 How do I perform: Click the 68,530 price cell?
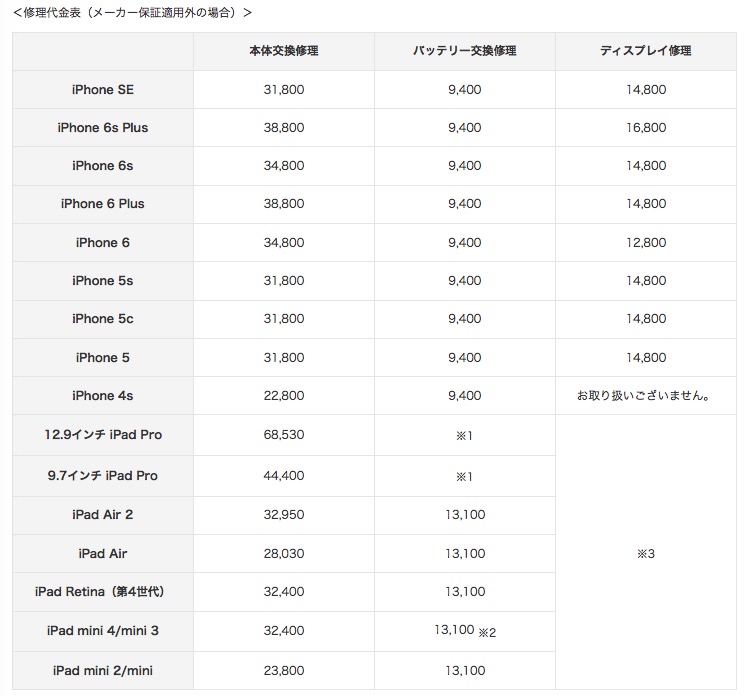[284, 435]
